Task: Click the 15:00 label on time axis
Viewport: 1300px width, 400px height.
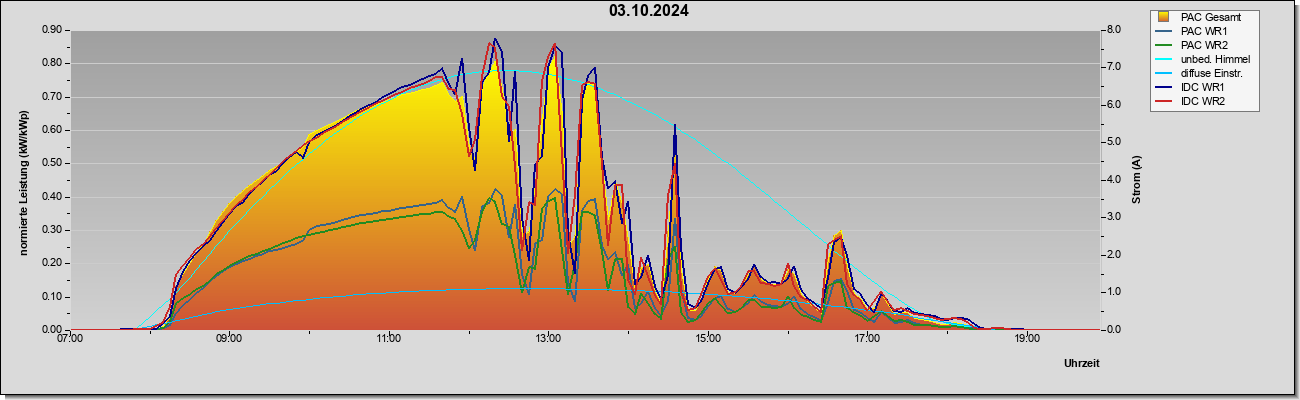Action: pos(708,339)
